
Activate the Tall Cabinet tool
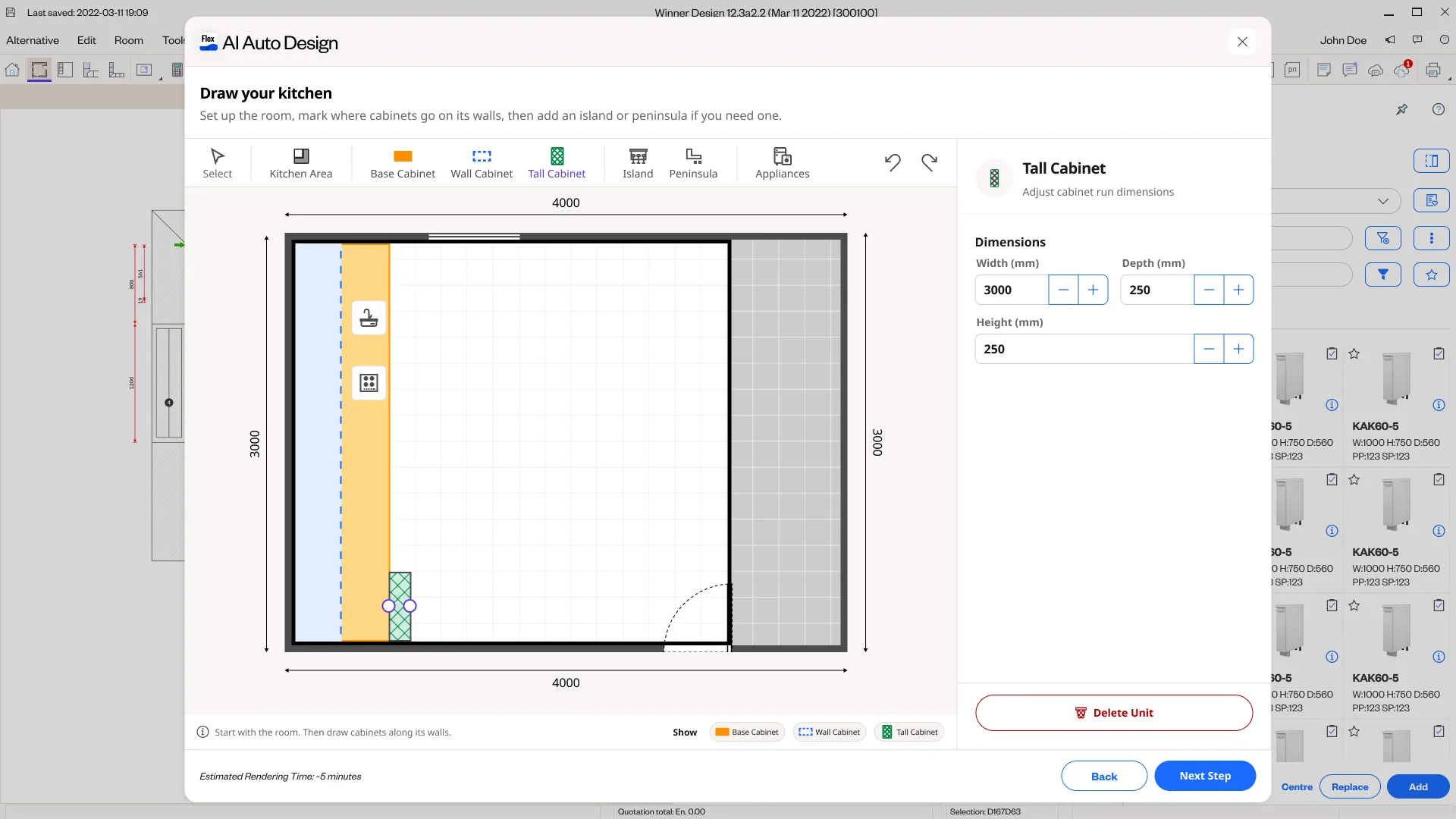click(x=557, y=163)
